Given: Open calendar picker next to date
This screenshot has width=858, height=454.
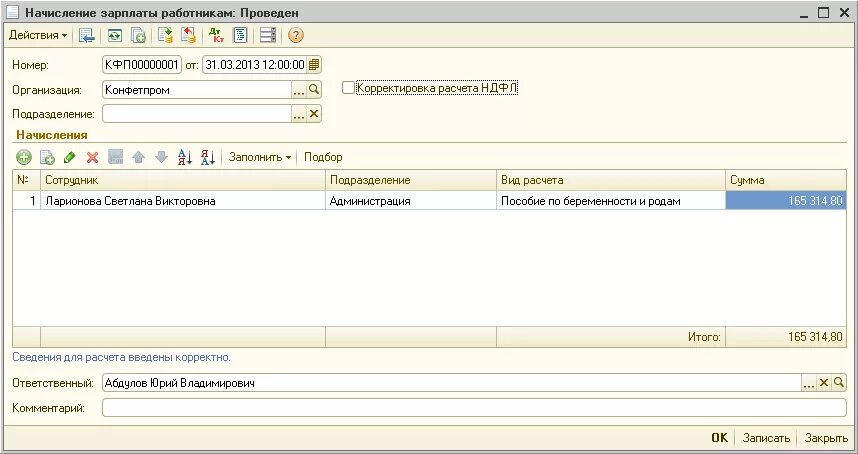Looking at the screenshot, I should click(314, 65).
